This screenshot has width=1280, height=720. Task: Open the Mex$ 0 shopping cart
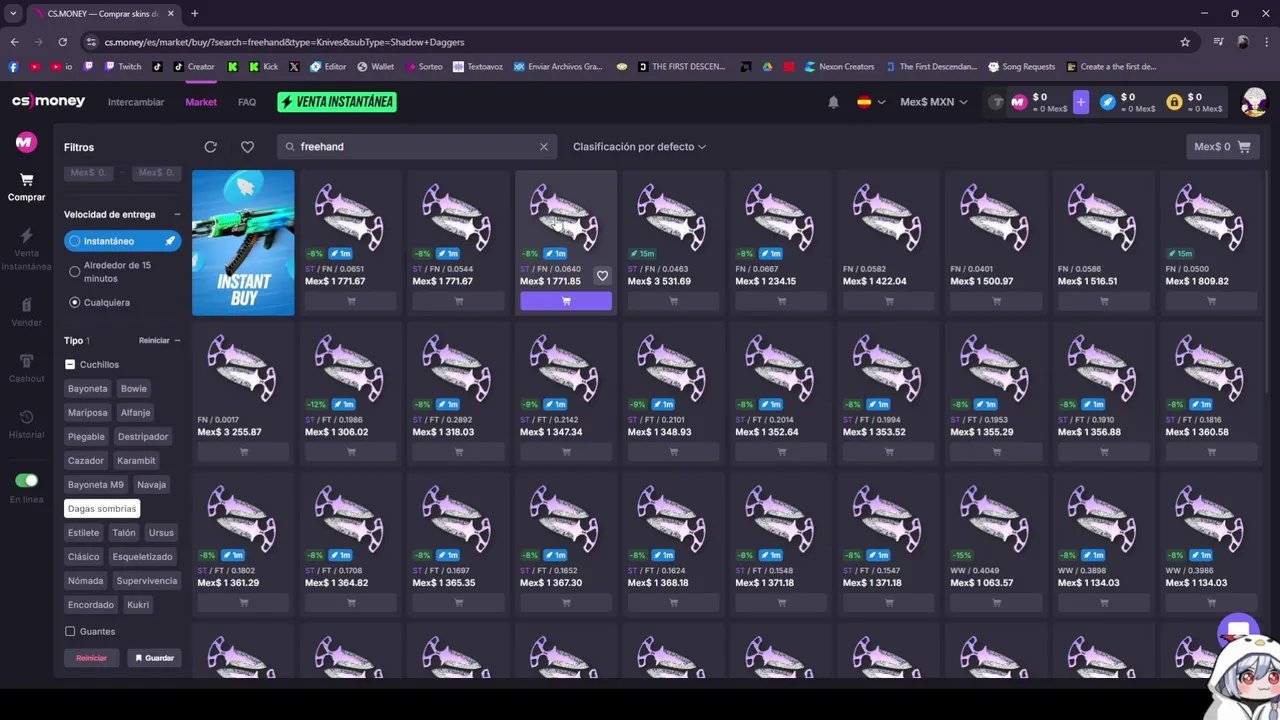point(1221,147)
